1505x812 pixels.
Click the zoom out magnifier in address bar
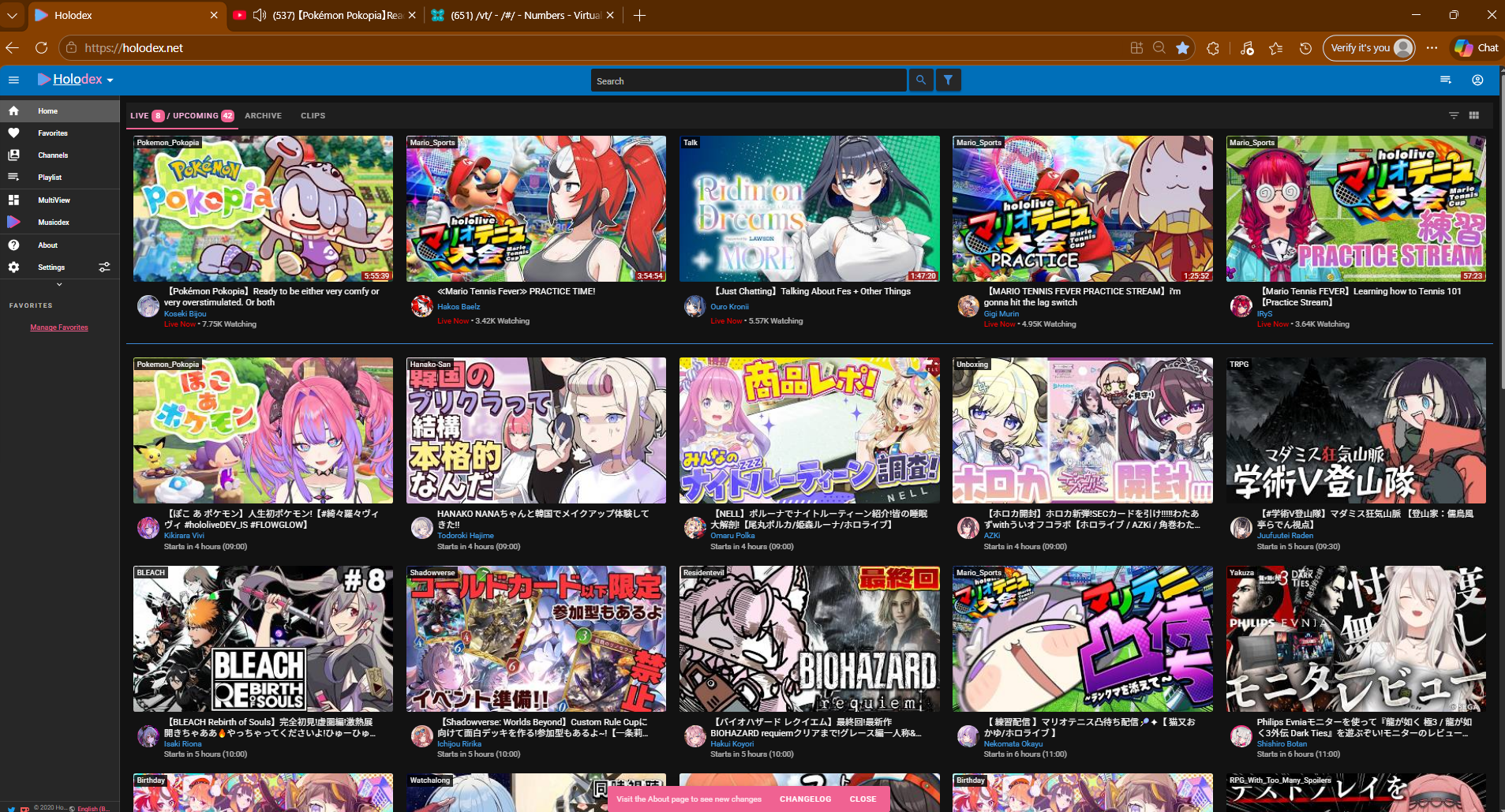(1159, 48)
